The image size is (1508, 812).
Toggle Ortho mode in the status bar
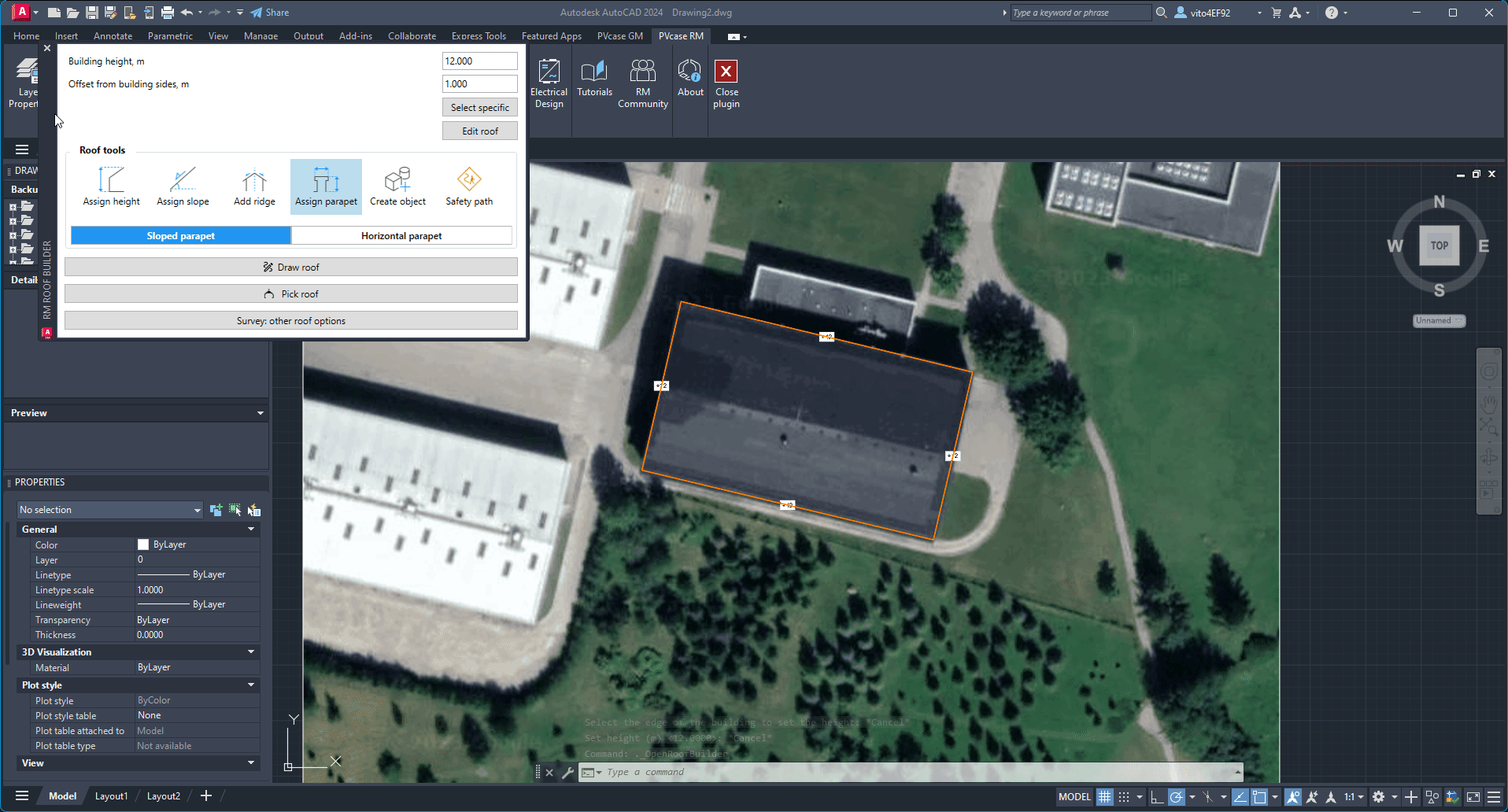click(x=1157, y=797)
